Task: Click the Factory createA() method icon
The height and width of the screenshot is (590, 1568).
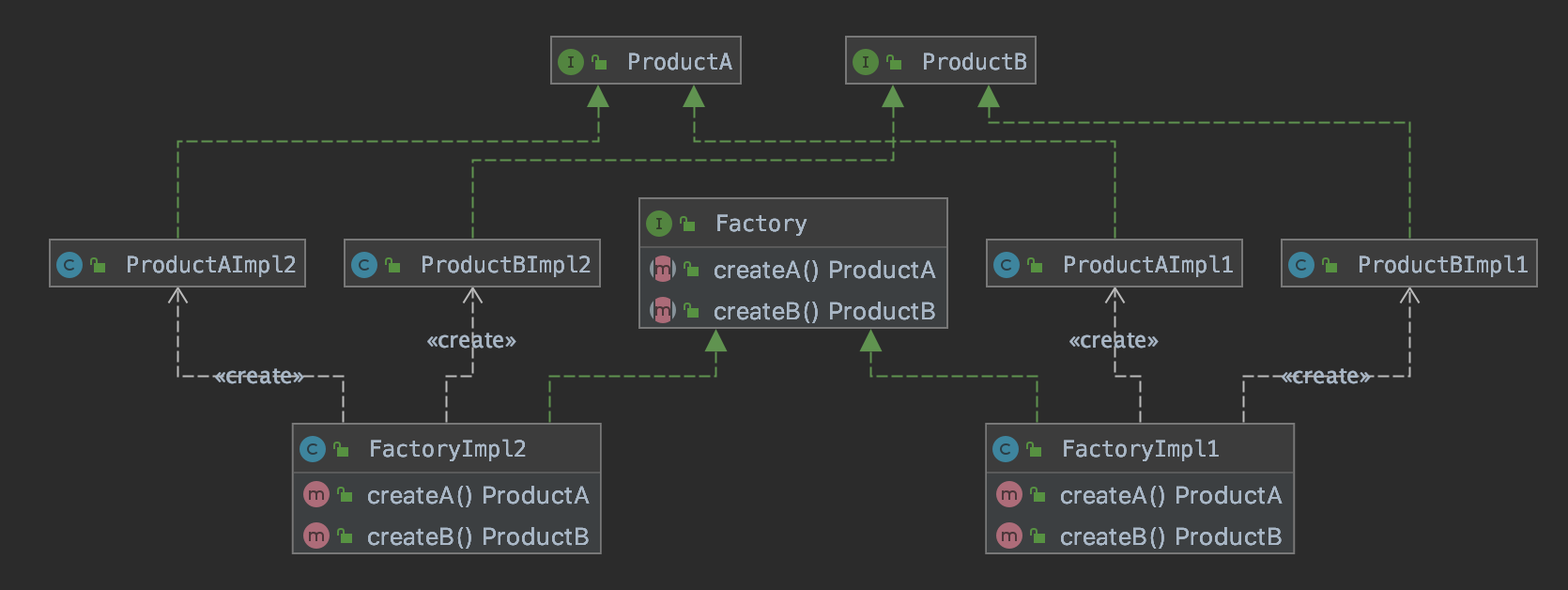Action: coord(663,270)
